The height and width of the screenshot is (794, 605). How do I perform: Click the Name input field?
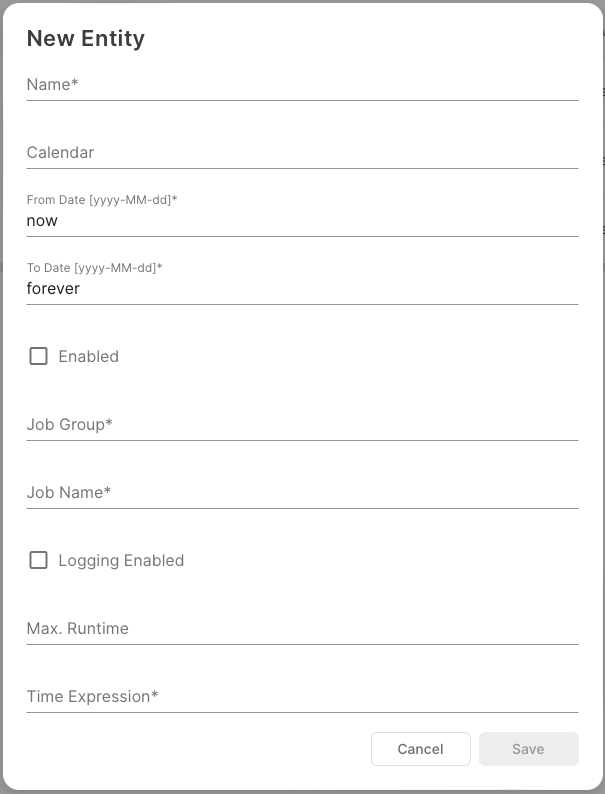coord(302,85)
